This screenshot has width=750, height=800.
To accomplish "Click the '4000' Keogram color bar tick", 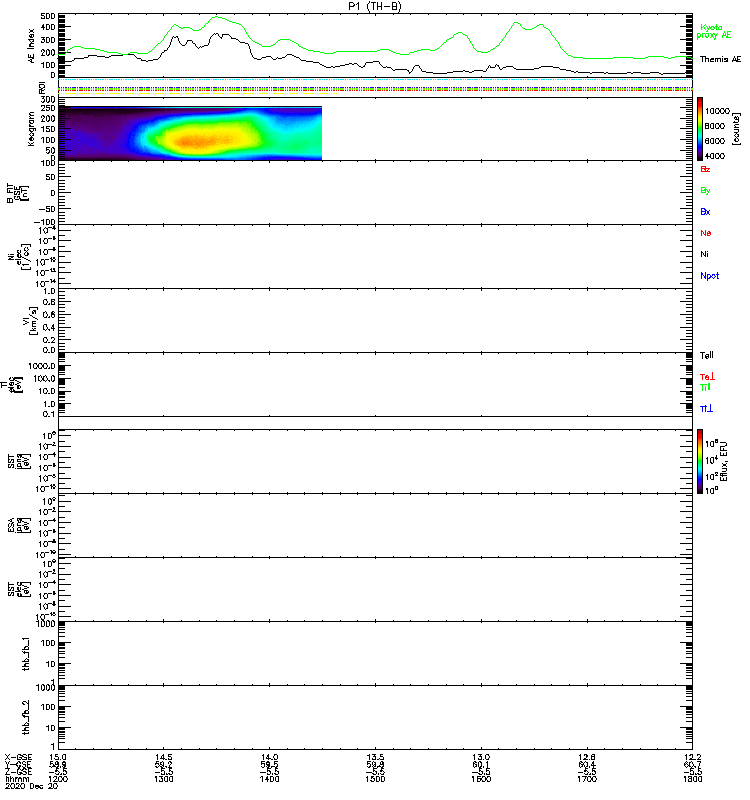I will pos(715,156).
